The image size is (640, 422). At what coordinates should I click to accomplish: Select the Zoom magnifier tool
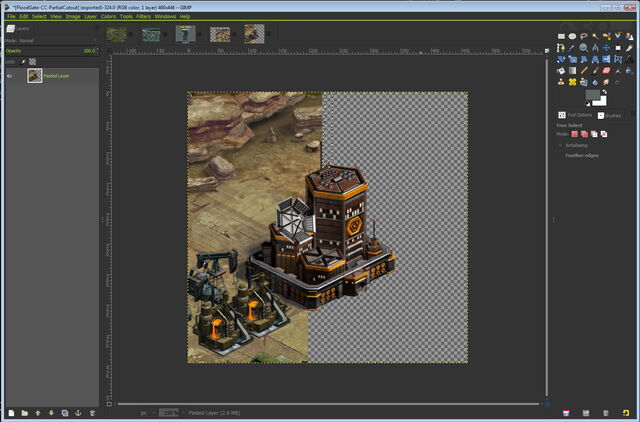(x=584, y=48)
